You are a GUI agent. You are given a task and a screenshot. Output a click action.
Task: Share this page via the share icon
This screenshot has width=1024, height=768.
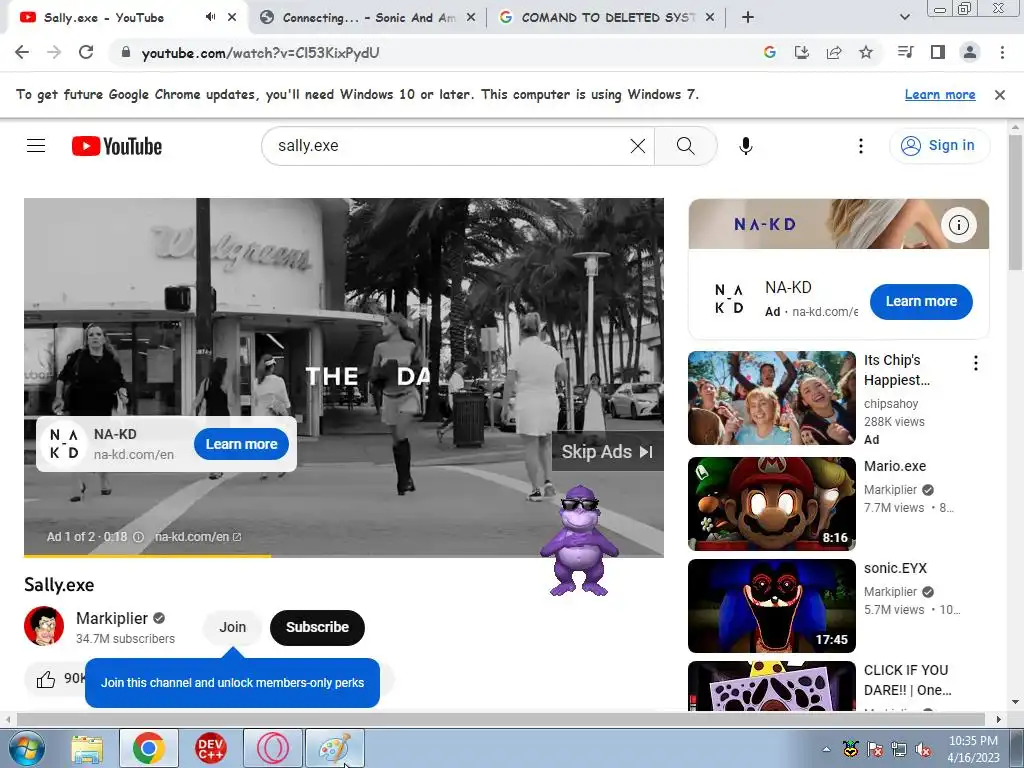834,52
